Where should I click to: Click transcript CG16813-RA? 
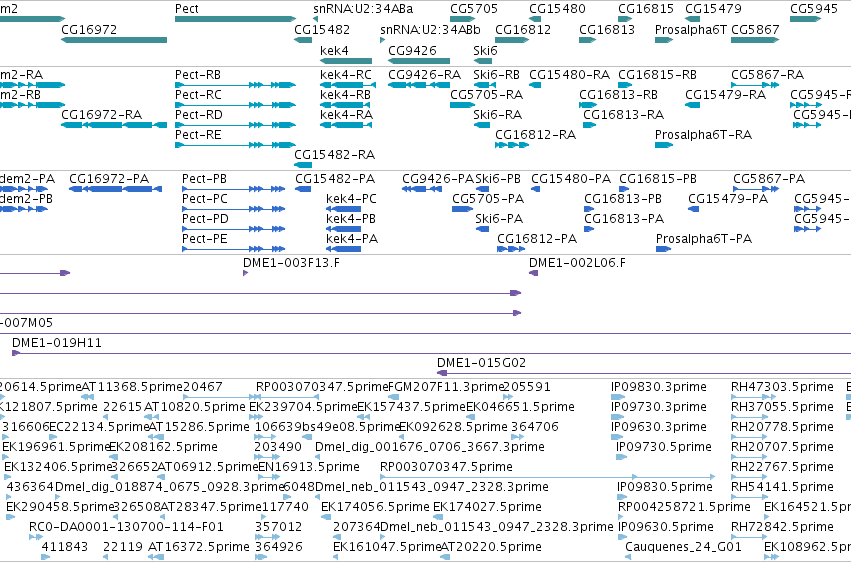(x=589, y=125)
